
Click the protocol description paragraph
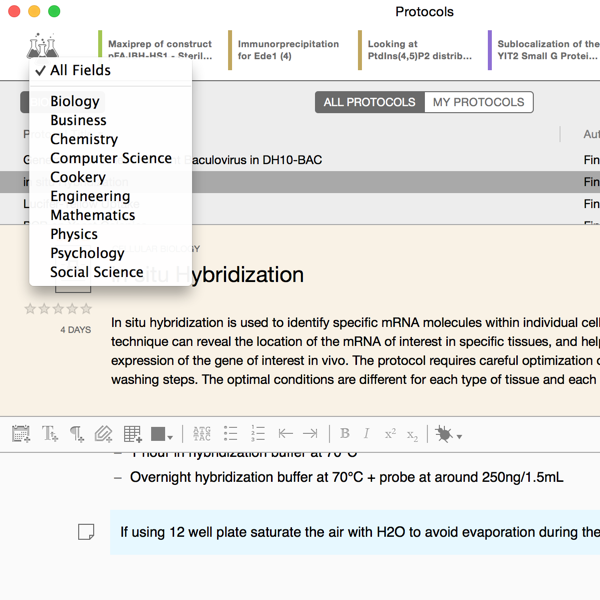pyautogui.click(x=355, y=351)
